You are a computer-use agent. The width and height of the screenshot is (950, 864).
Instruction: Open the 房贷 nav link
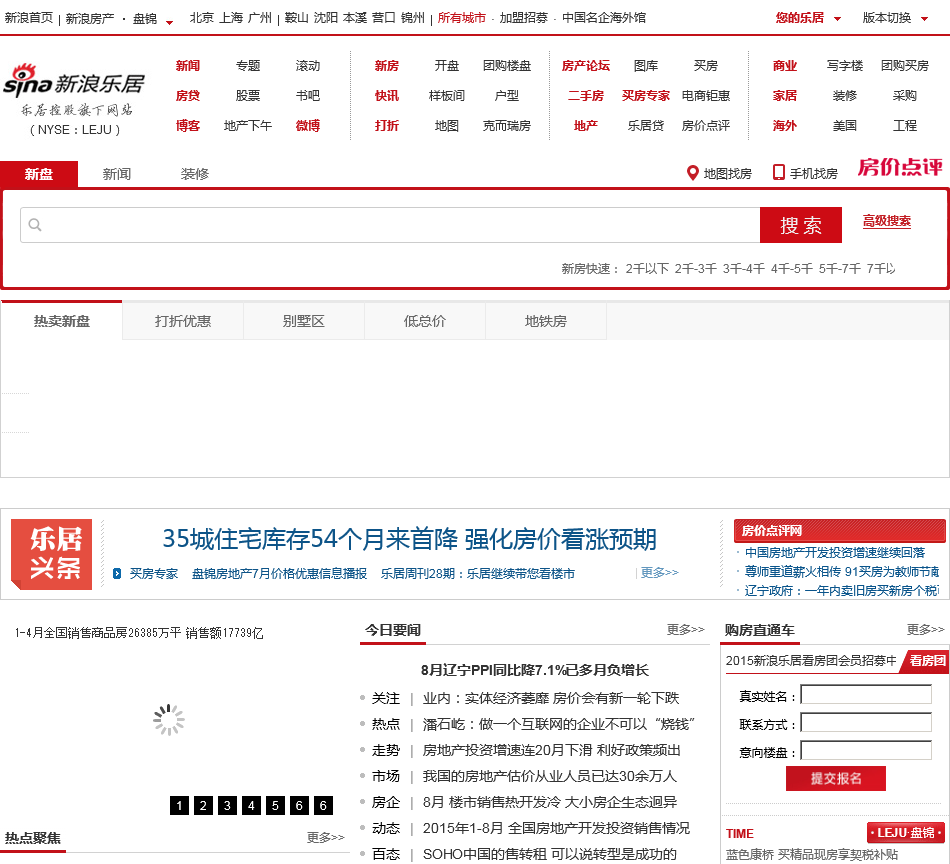188,96
